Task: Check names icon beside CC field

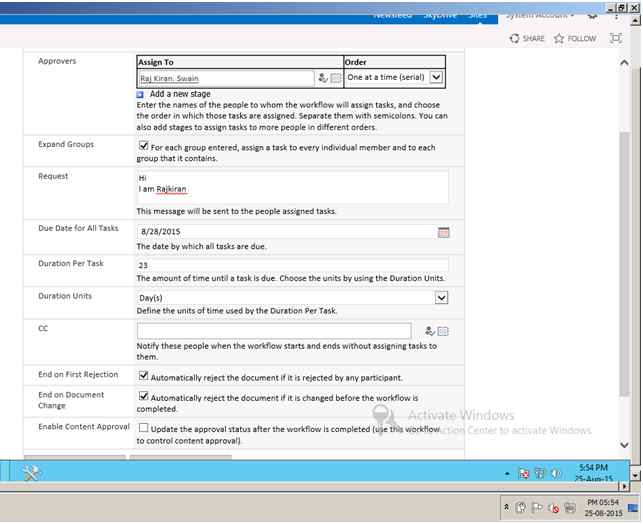Action: [x=429, y=331]
